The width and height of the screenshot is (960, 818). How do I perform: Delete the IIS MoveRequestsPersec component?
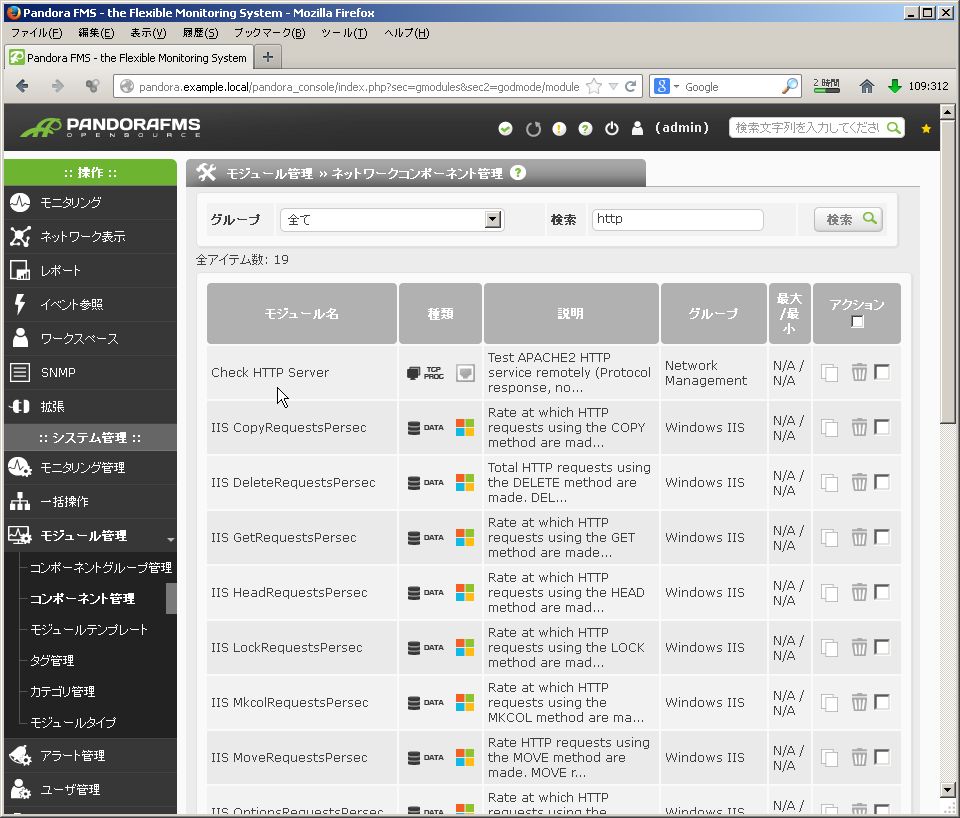(x=859, y=757)
